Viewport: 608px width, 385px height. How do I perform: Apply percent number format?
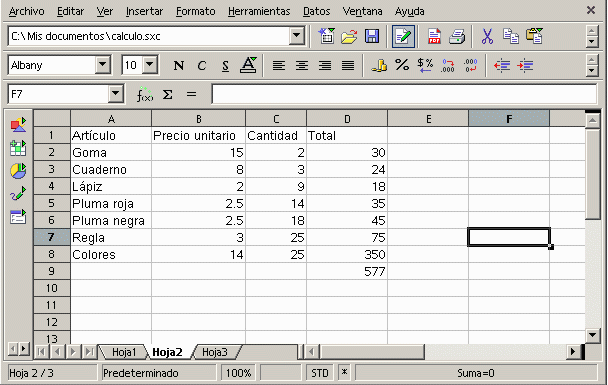(x=402, y=65)
